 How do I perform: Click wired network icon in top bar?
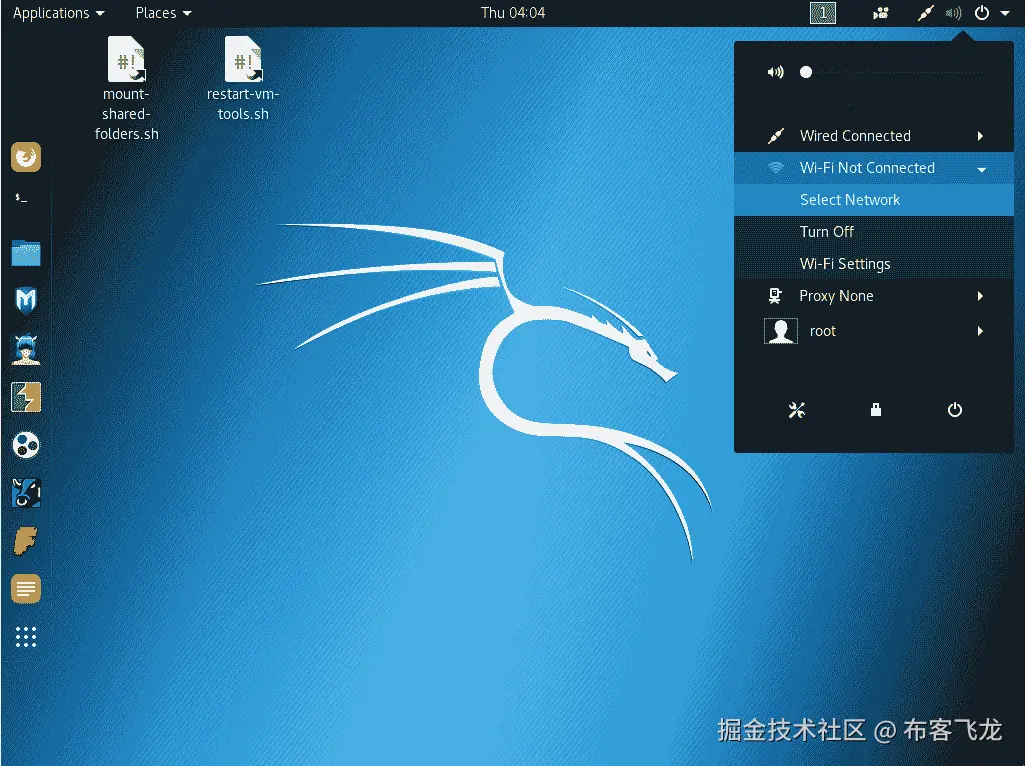point(925,12)
